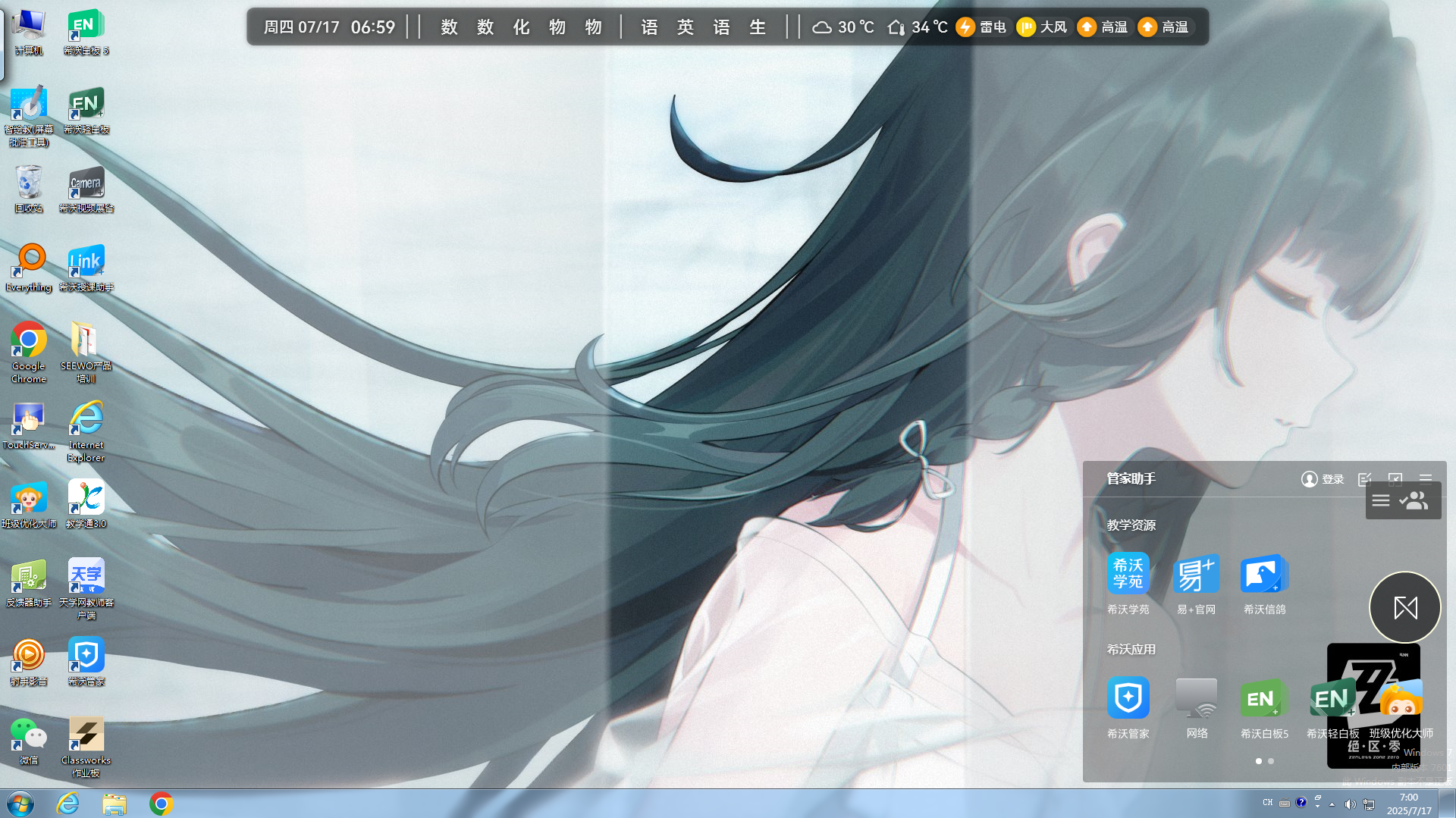The height and width of the screenshot is (818, 1456).
Task: Launch 班级优化大师 from the 管家助手 panel
Action: tap(1401, 708)
